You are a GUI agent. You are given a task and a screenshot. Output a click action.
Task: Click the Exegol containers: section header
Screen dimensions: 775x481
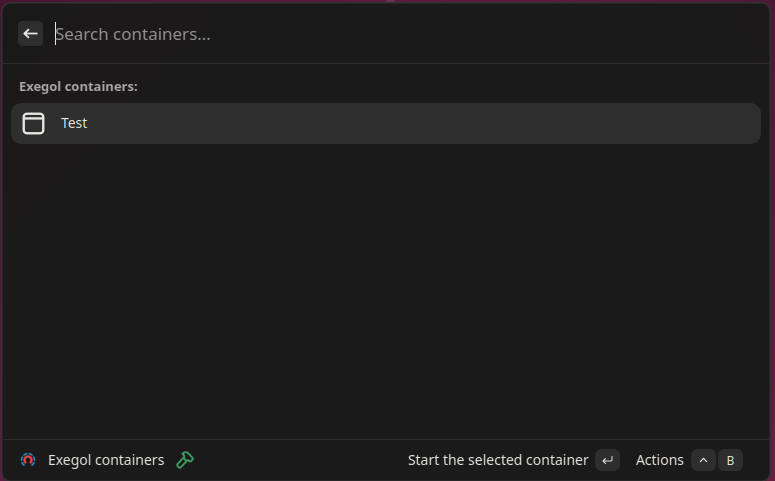coord(78,87)
